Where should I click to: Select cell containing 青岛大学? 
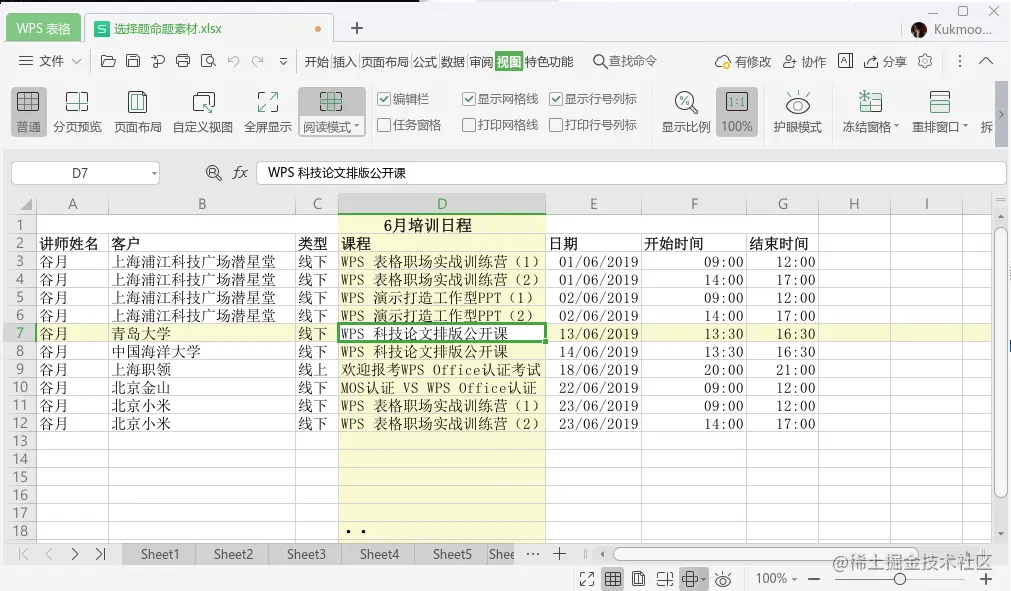202,333
